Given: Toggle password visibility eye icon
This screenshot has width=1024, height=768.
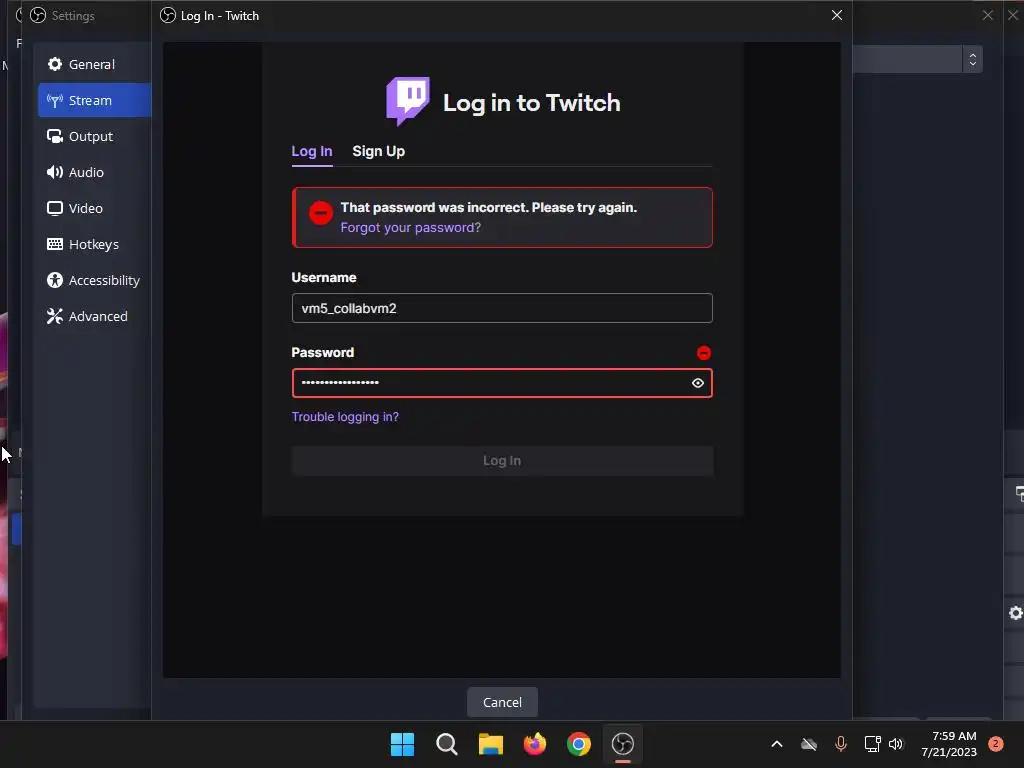Looking at the screenshot, I should click(697, 383).
